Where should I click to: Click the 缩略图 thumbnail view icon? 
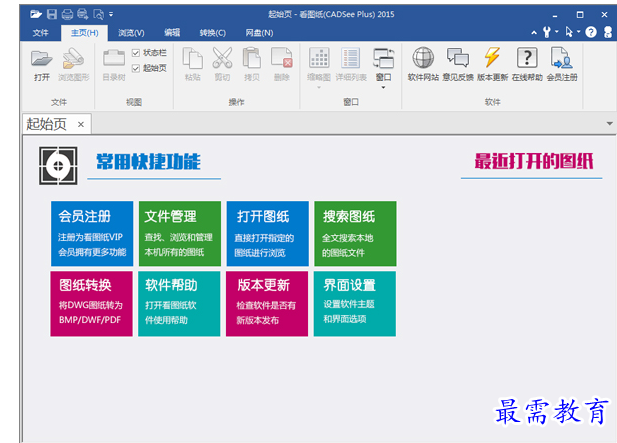click(319, 58)
